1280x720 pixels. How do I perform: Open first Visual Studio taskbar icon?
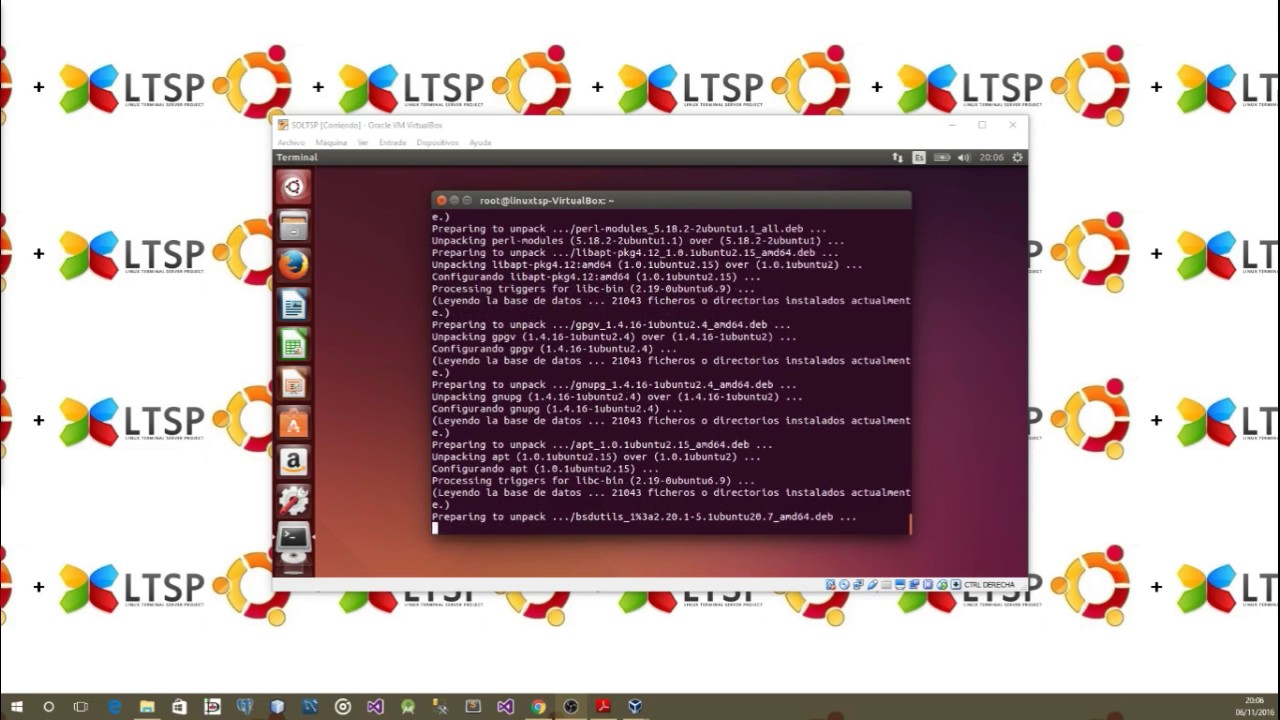coord(375,707)
